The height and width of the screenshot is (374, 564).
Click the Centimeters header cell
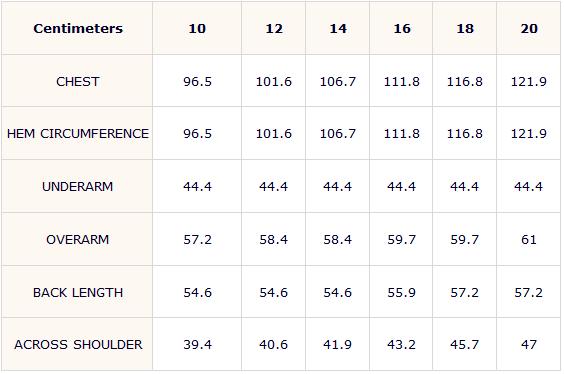[78, 28]
